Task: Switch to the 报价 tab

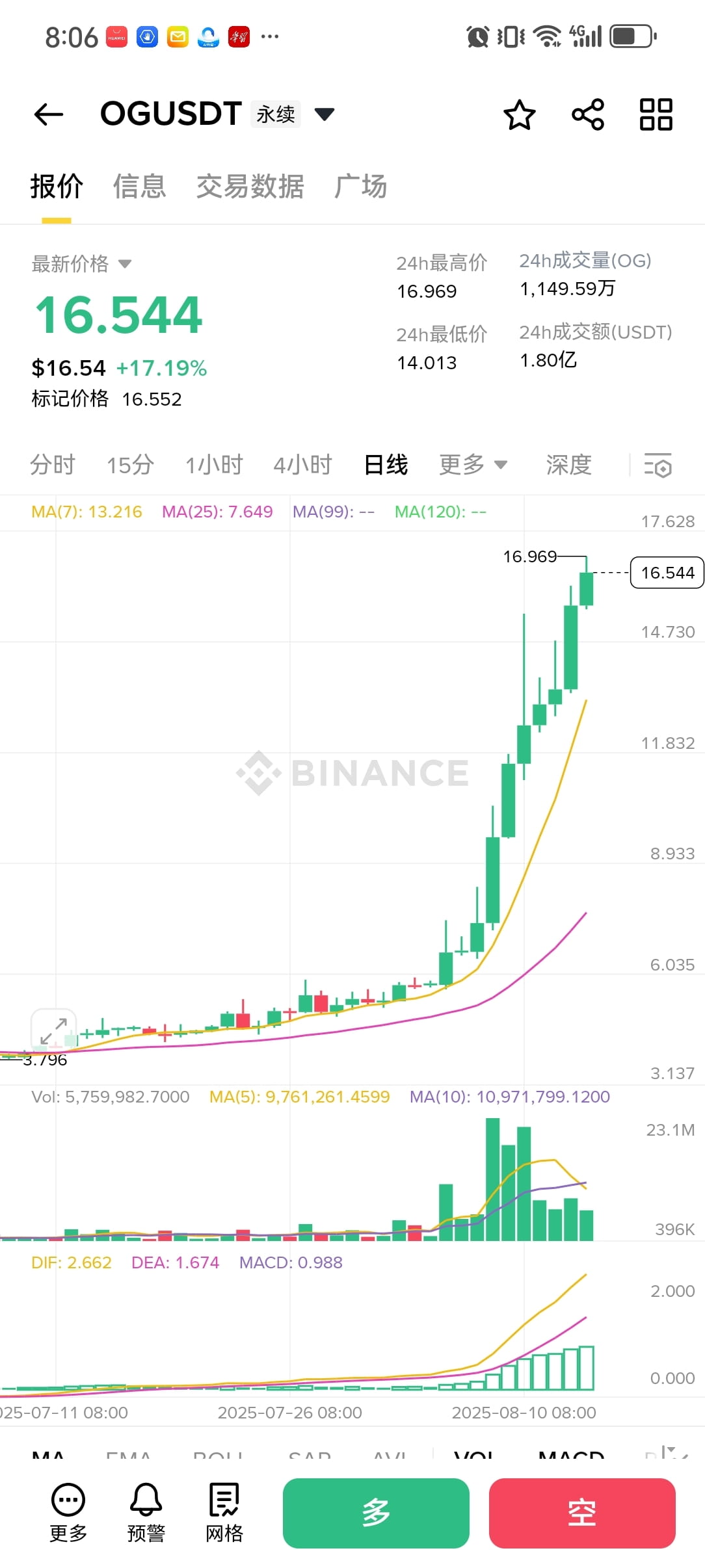Action: click(57, 187)
